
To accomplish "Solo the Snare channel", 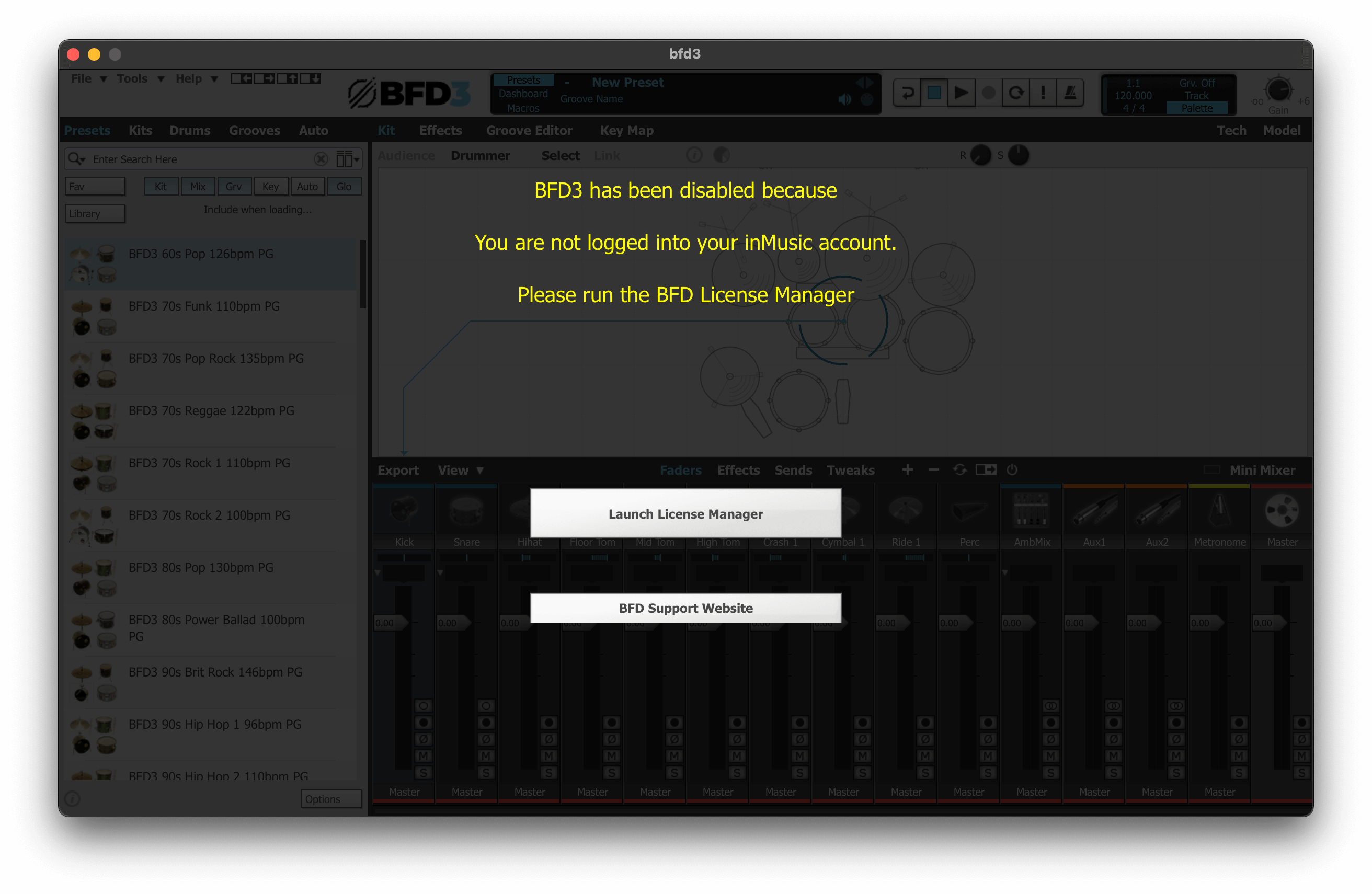I will [486, 772].
